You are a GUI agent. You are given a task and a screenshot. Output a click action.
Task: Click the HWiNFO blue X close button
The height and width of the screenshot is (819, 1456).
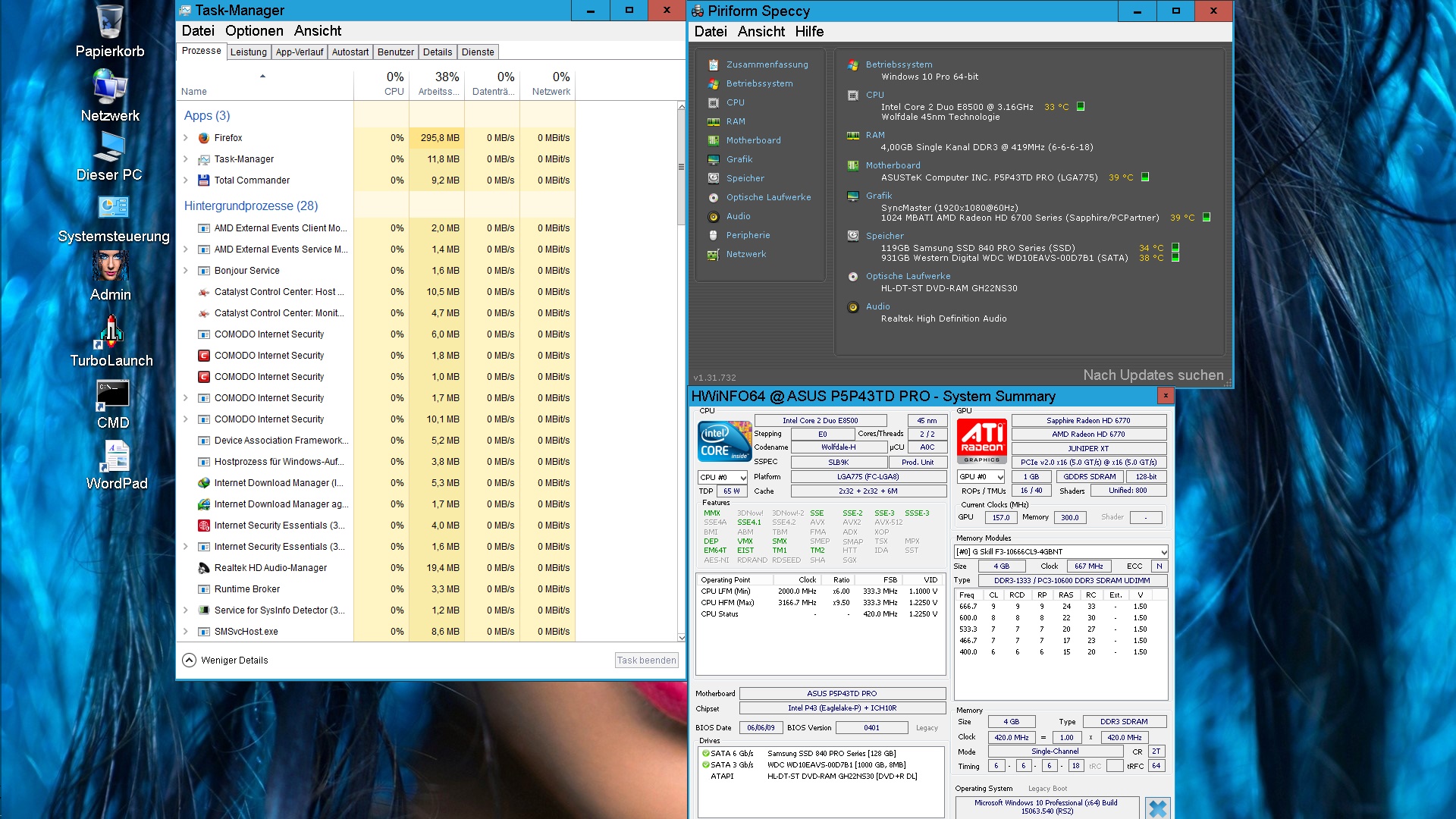[1157, 808]
